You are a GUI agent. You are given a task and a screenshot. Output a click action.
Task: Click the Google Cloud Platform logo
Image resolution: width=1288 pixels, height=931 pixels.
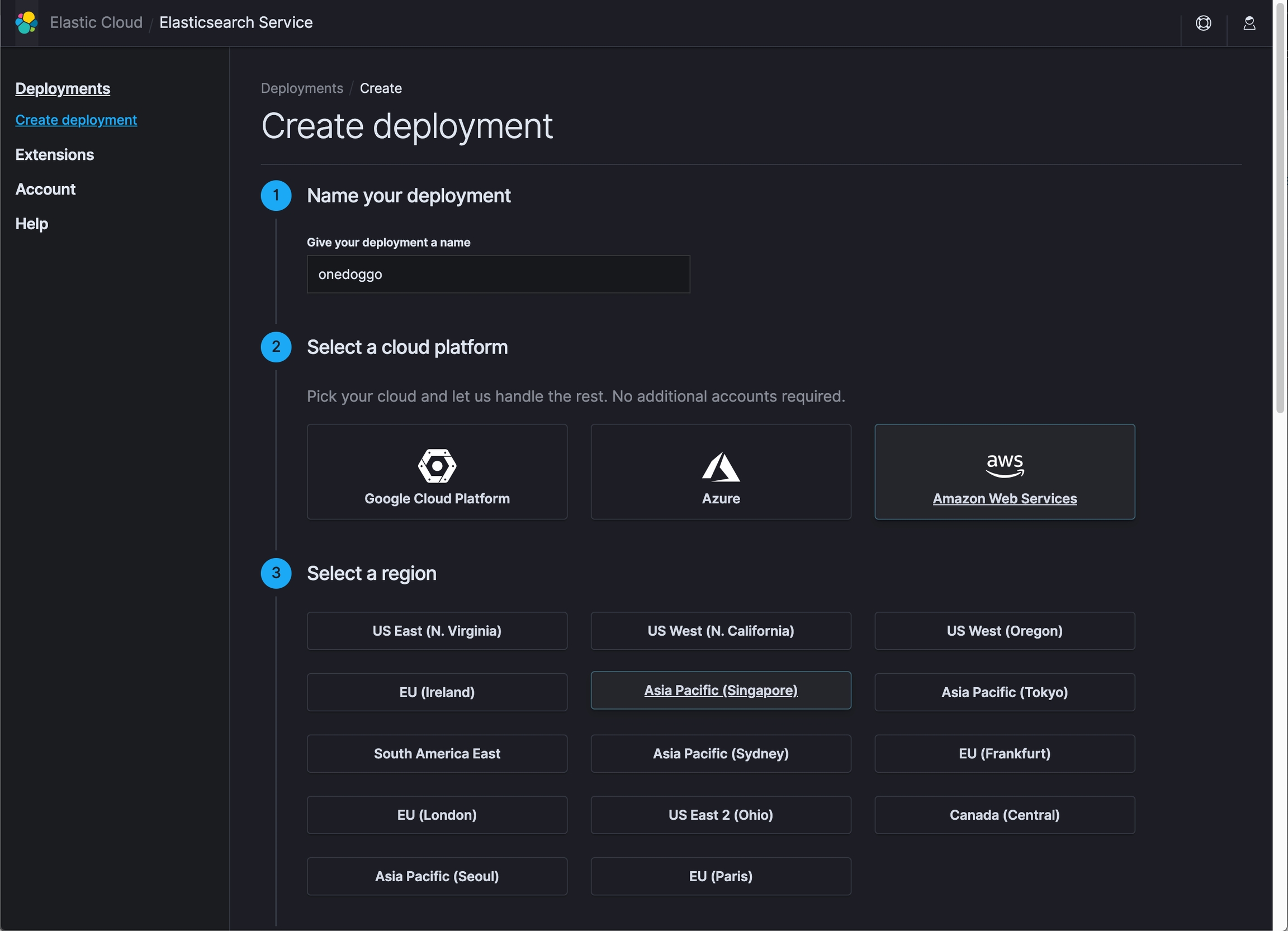coord(437,466)
